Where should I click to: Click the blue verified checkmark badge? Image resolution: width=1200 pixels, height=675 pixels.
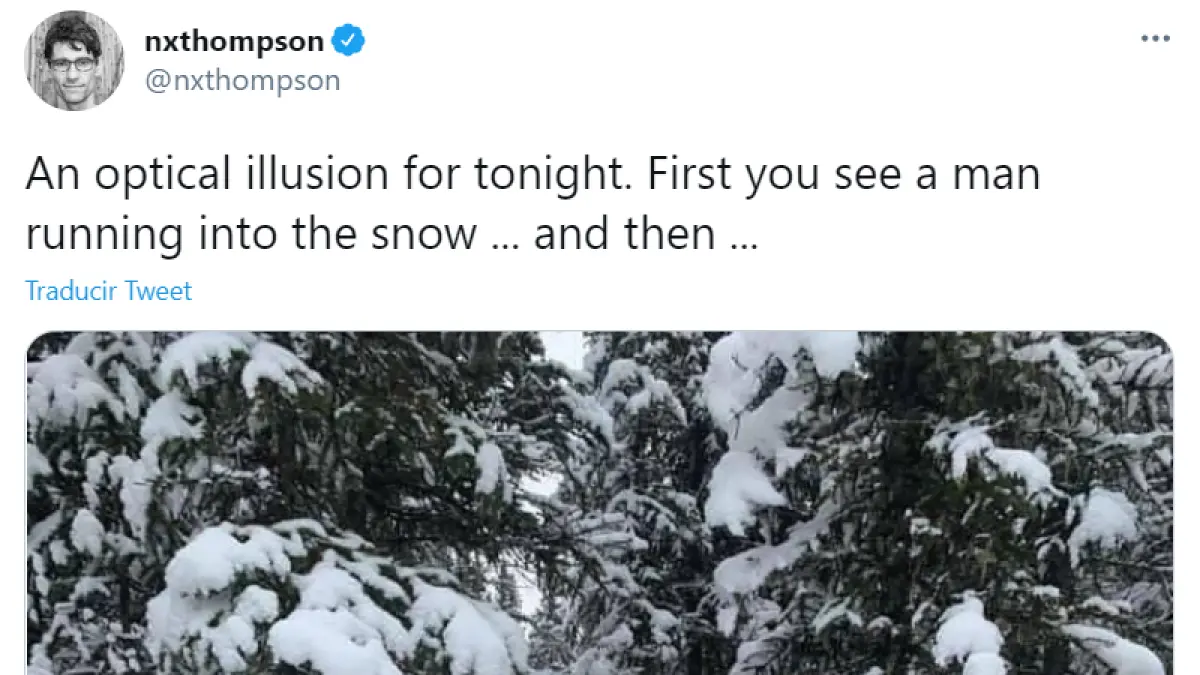coord(349,42)
